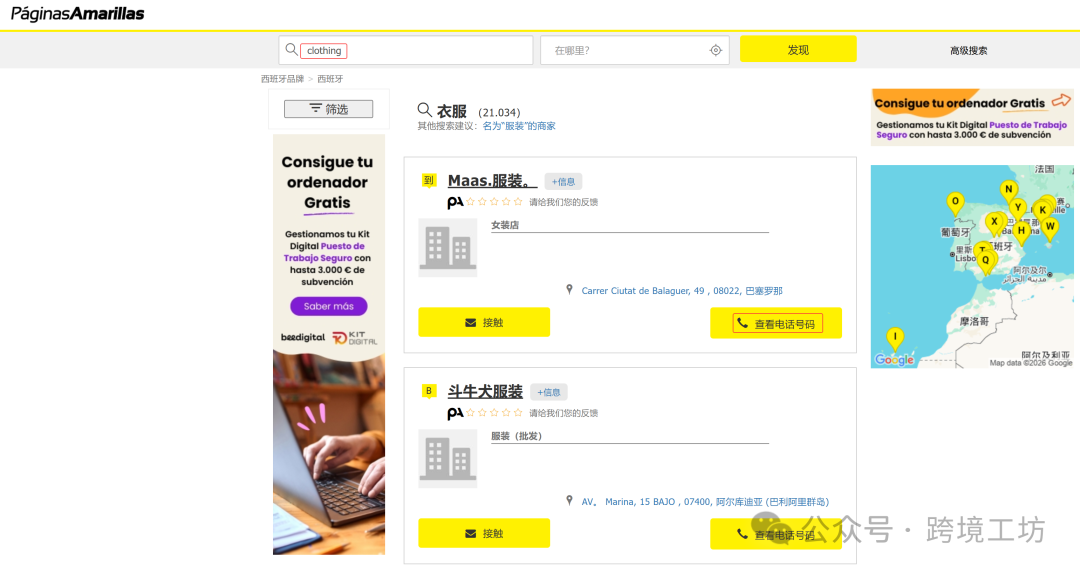
Task: Click the Google logo on the map
Action: click(894, 359)
